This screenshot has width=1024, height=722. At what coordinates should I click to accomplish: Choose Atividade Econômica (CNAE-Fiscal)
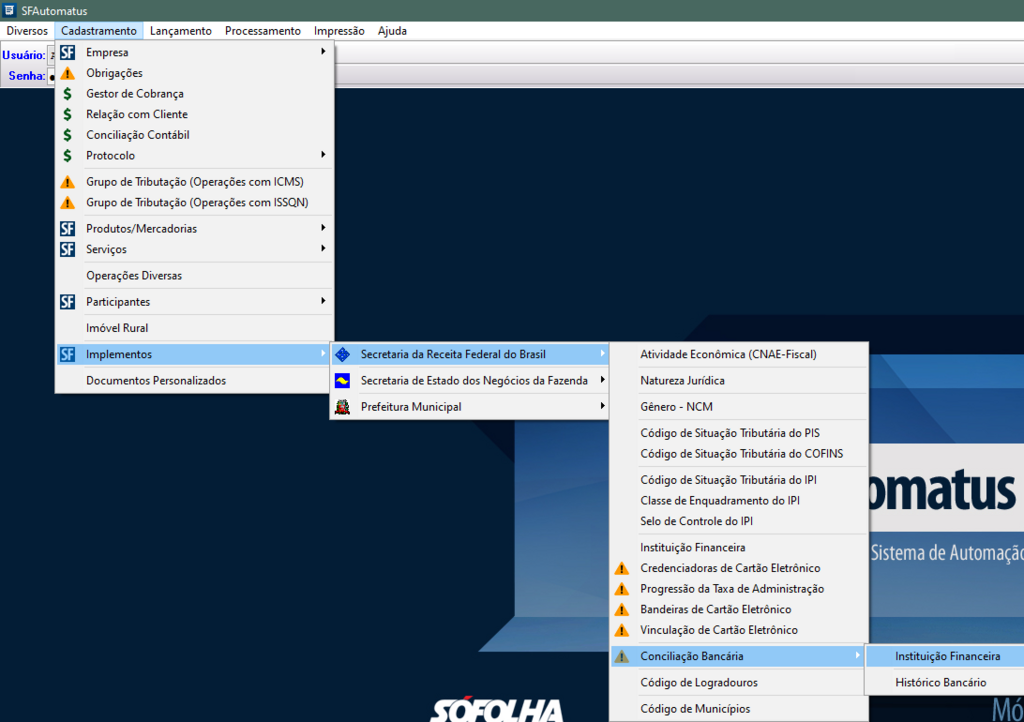[728, 354]
